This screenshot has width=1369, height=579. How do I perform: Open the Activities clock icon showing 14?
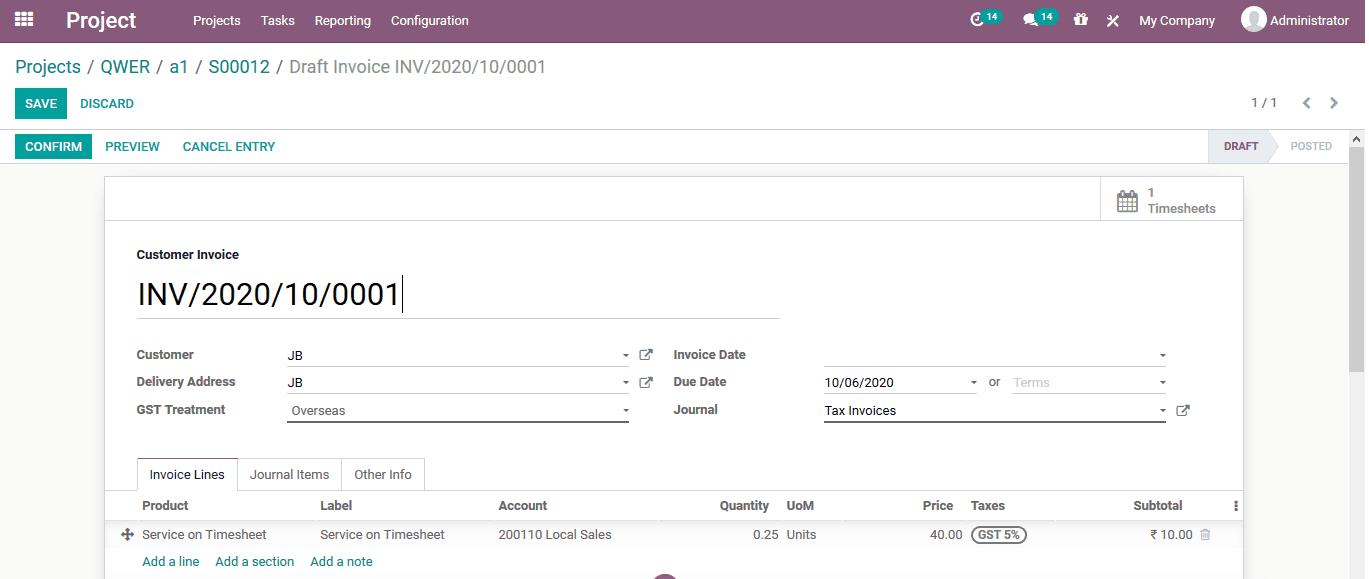click(x=983, y=18)
